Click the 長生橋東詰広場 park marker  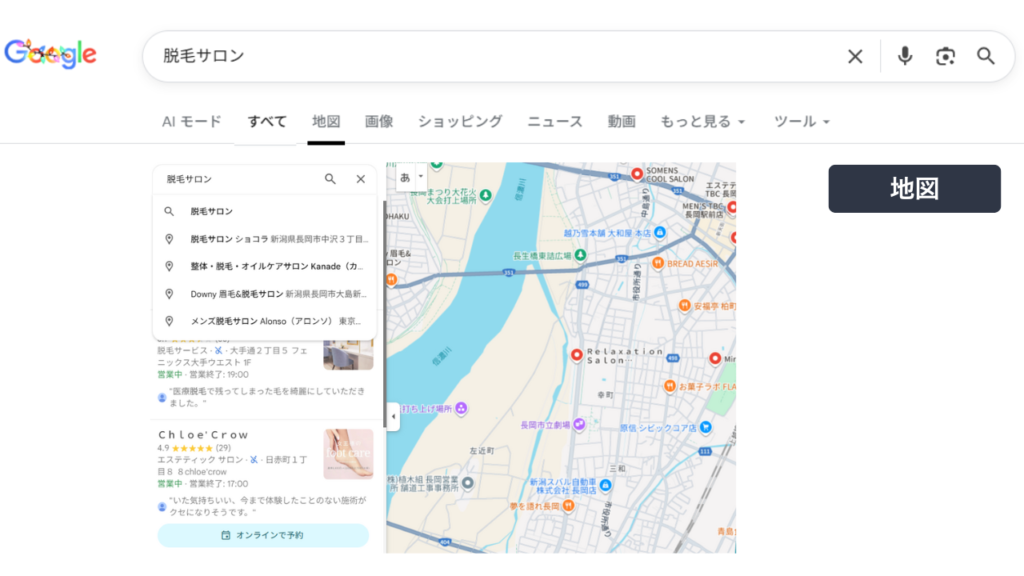coord(581,256)
